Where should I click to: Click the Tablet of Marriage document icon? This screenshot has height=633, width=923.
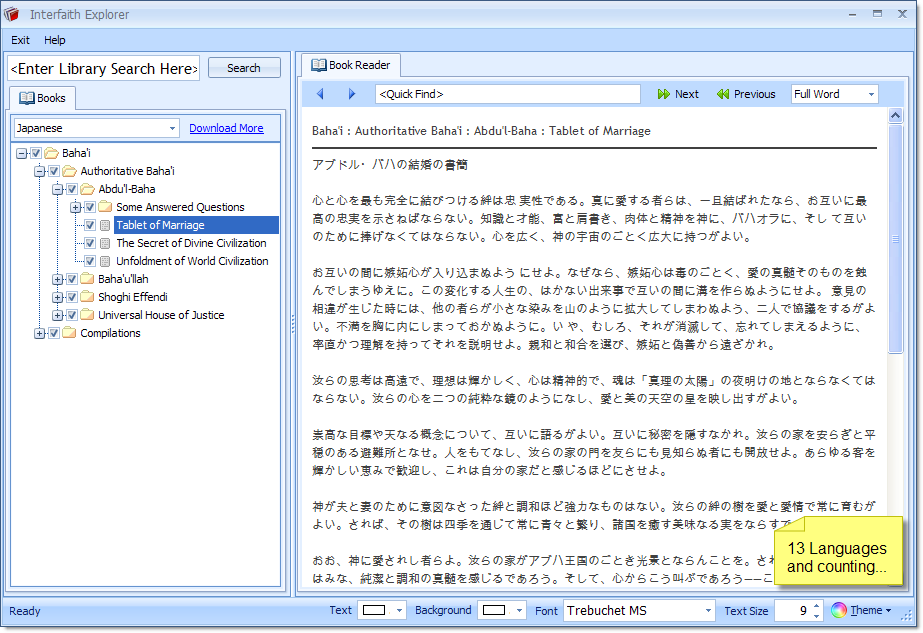106,225
